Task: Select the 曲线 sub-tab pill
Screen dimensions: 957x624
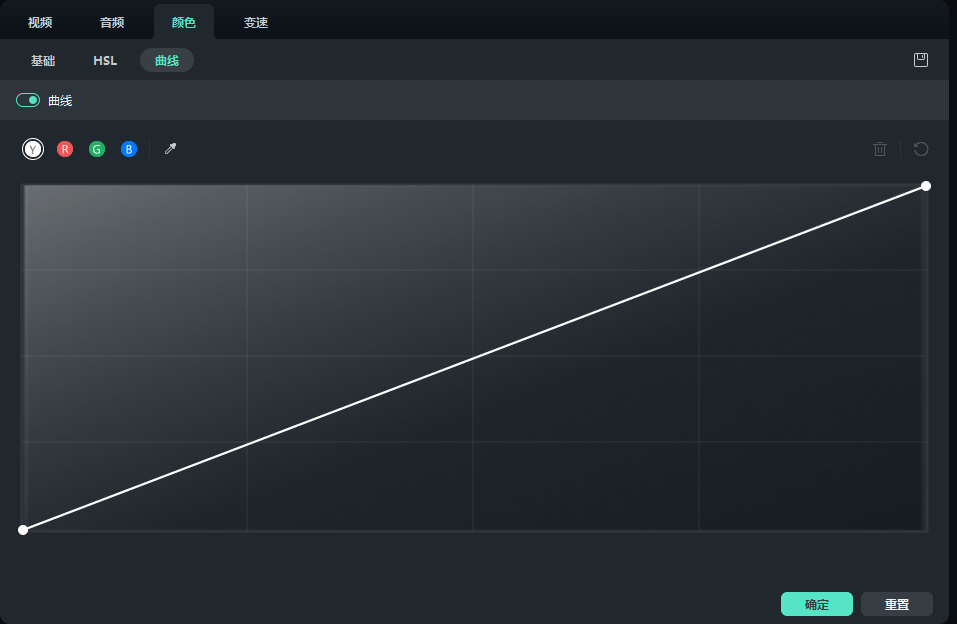Action: click(167, 60)
